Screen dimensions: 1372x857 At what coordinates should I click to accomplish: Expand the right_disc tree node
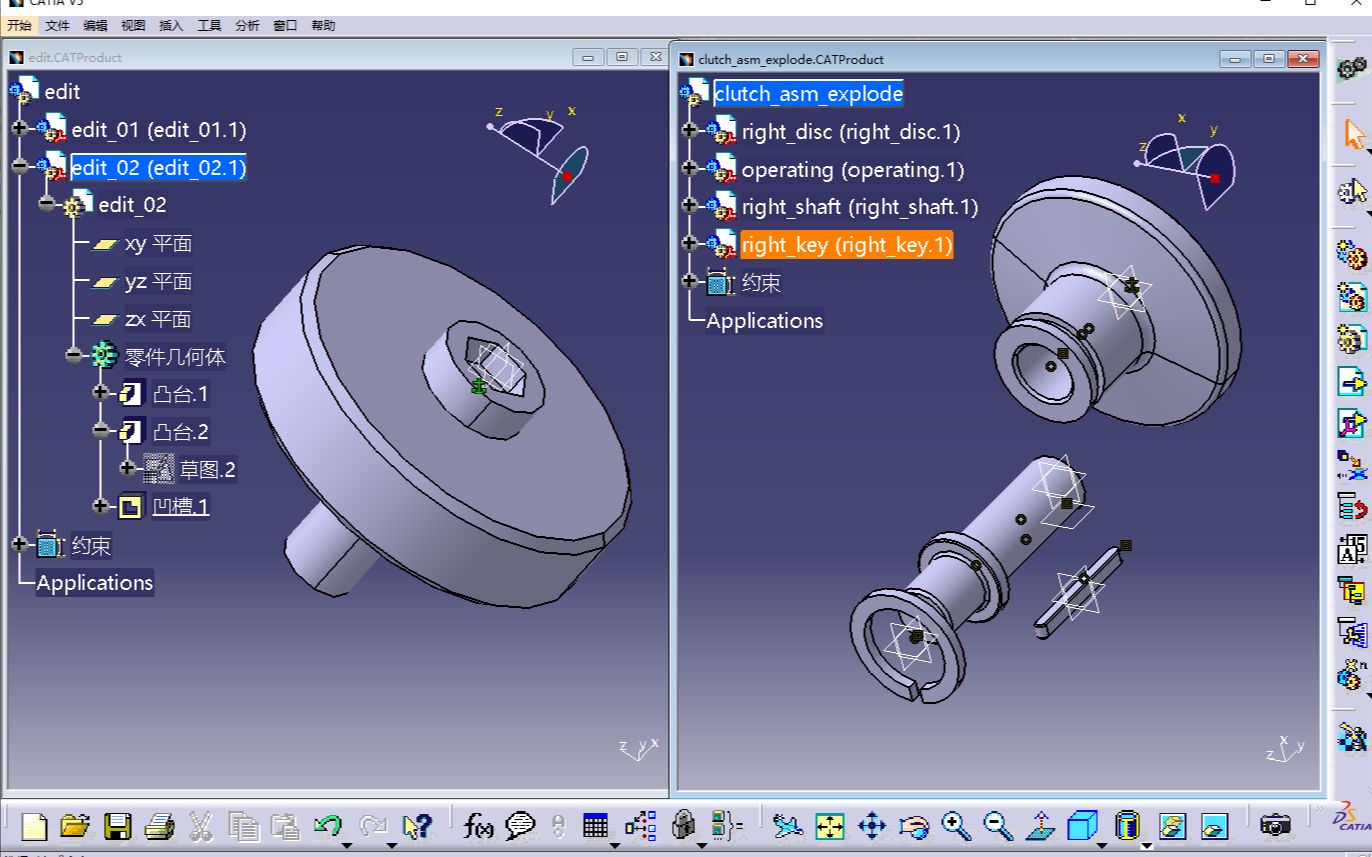tap(689, 130)
